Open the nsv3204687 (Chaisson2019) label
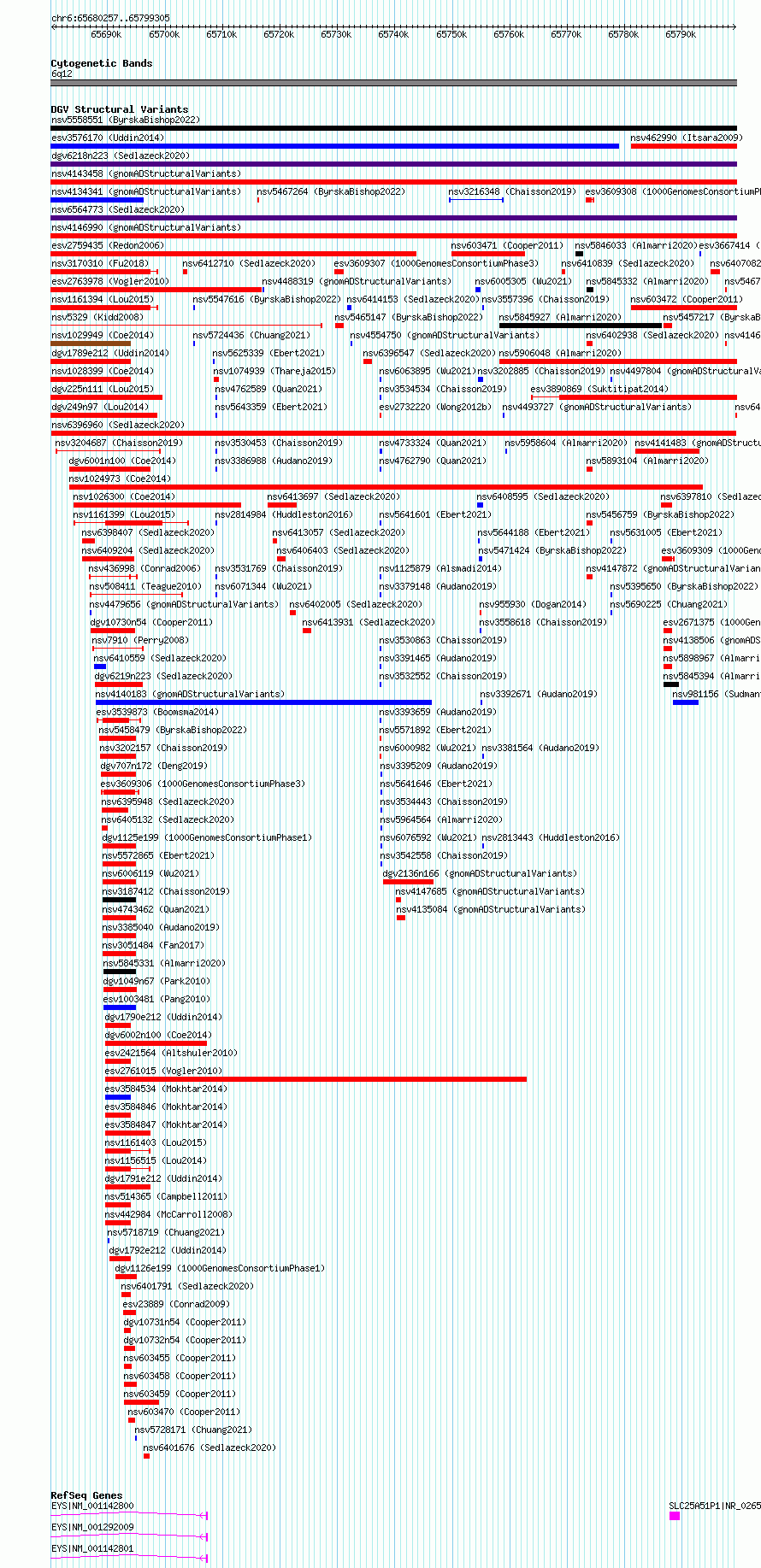 click(x=119, y=443)
